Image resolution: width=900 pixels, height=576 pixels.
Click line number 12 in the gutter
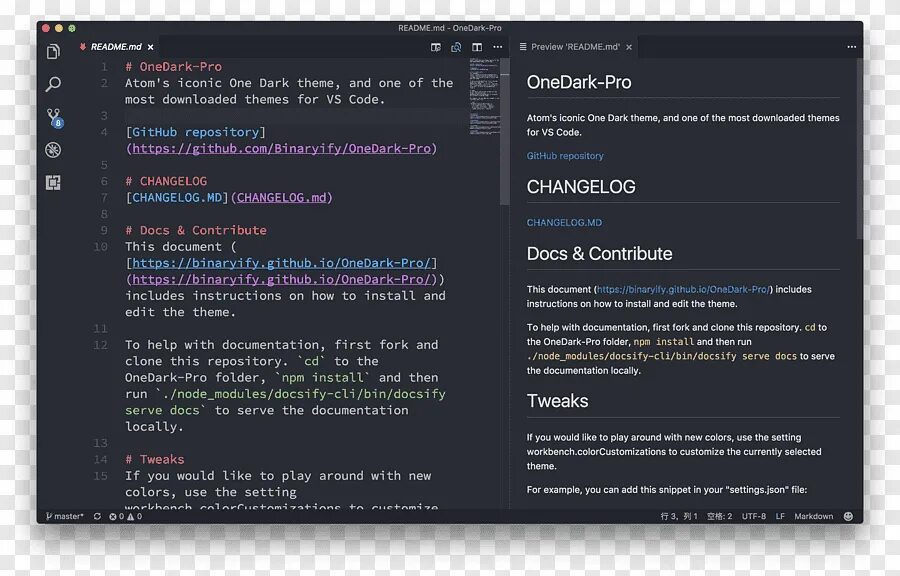[x=100, y=345]
